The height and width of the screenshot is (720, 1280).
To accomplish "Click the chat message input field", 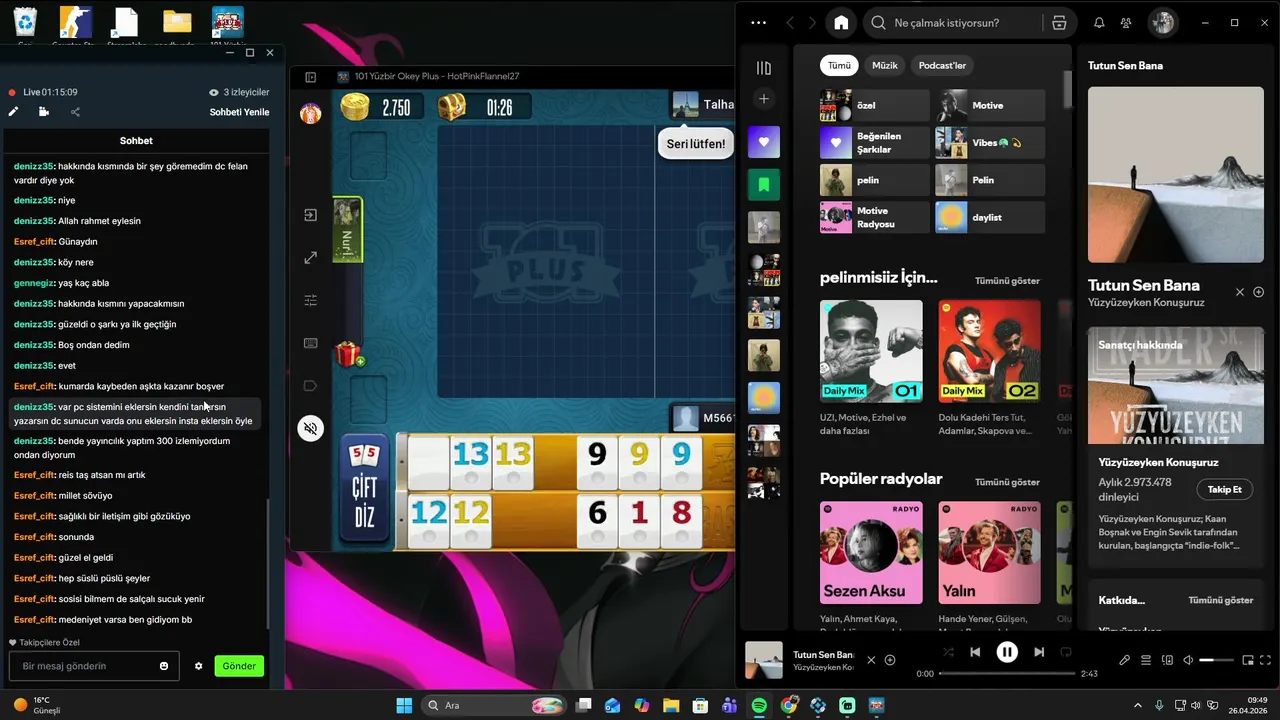I will click(94, 666).
